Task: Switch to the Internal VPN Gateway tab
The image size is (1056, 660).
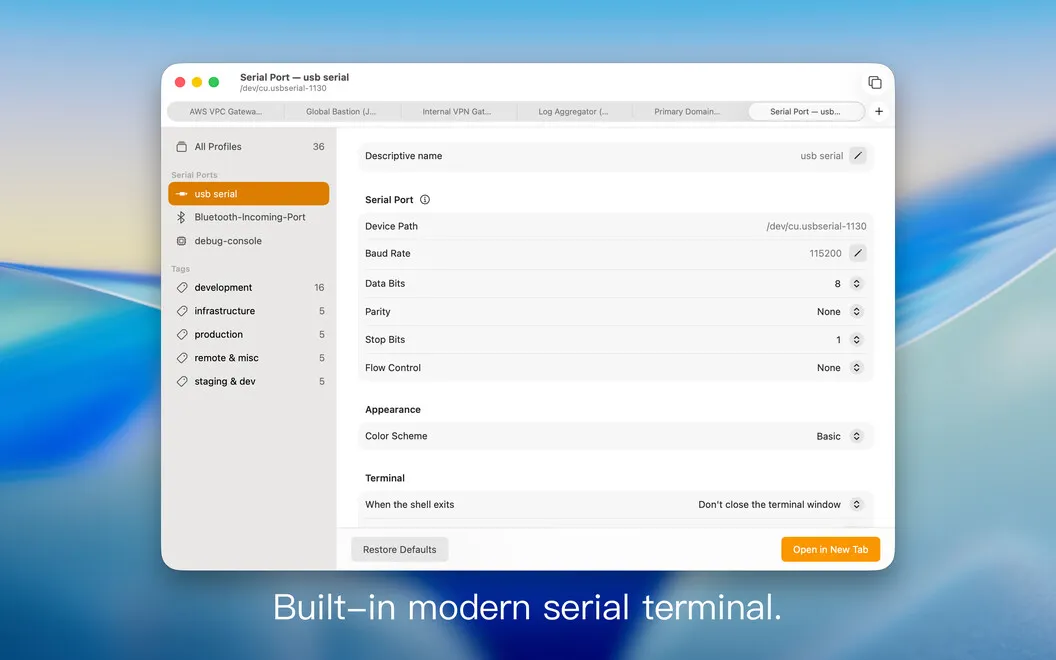Action: point(457,112)
